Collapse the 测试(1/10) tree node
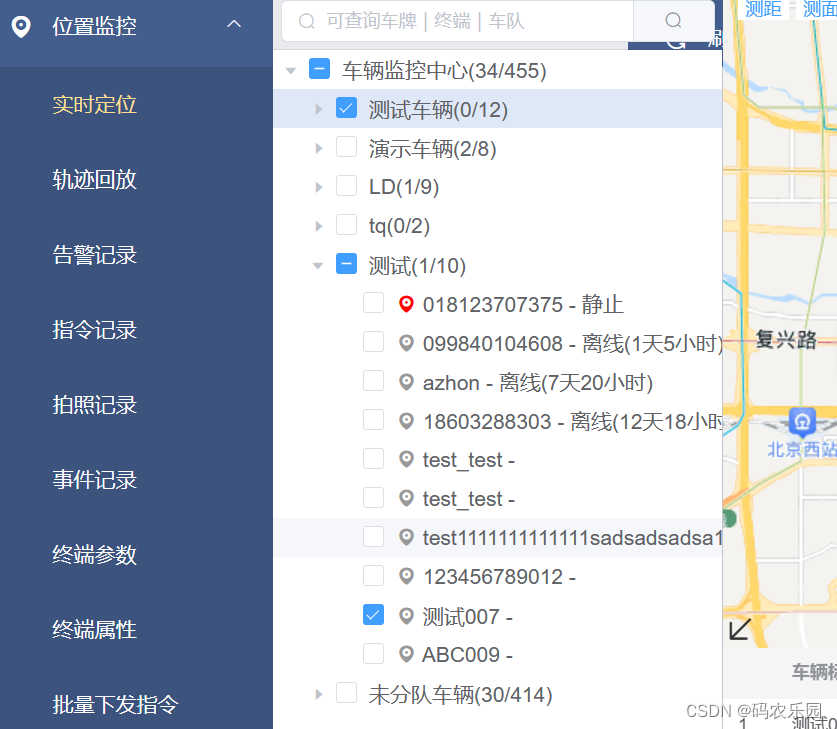This screenshot has height=729, width=837. 318,265
